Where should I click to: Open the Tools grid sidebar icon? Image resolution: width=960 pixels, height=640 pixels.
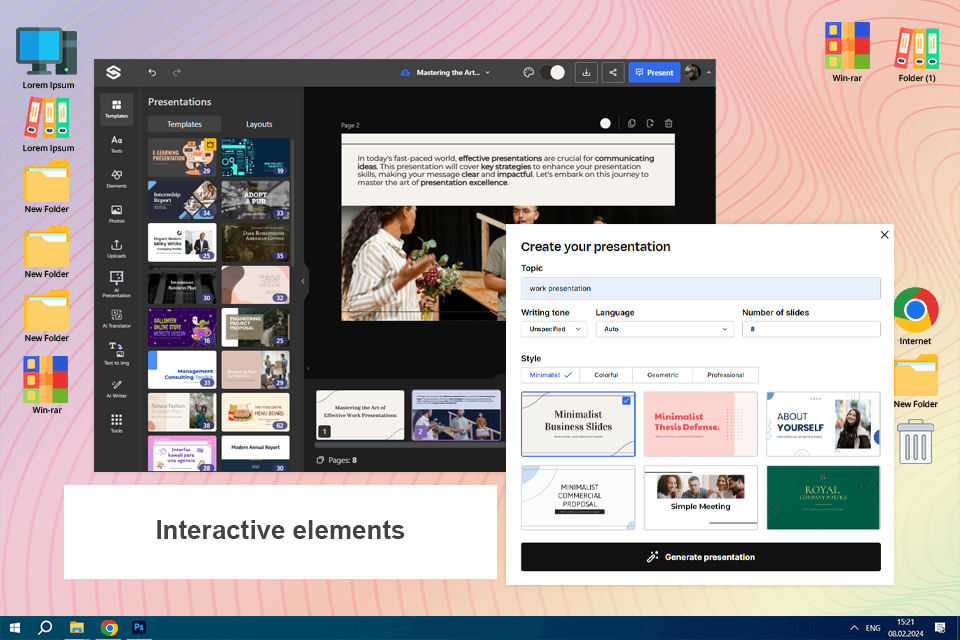[x=116, y=423]
